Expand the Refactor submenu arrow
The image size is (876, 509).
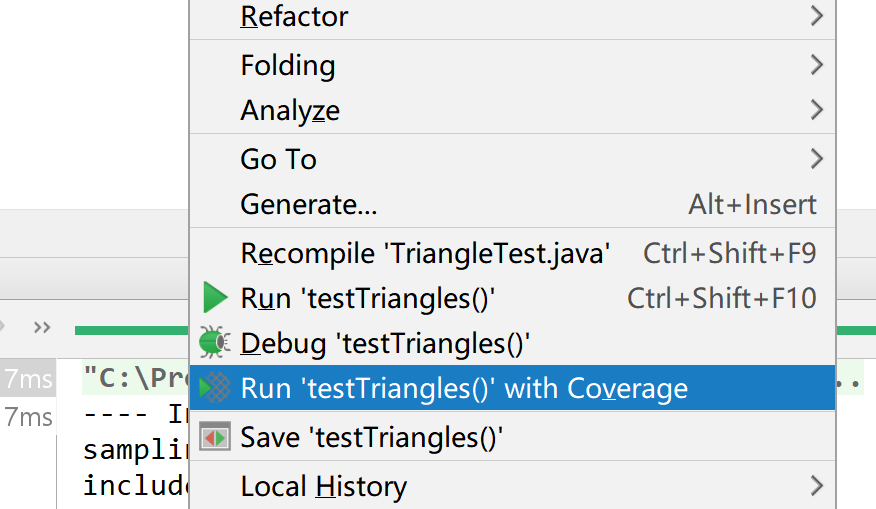coord(816,16)
